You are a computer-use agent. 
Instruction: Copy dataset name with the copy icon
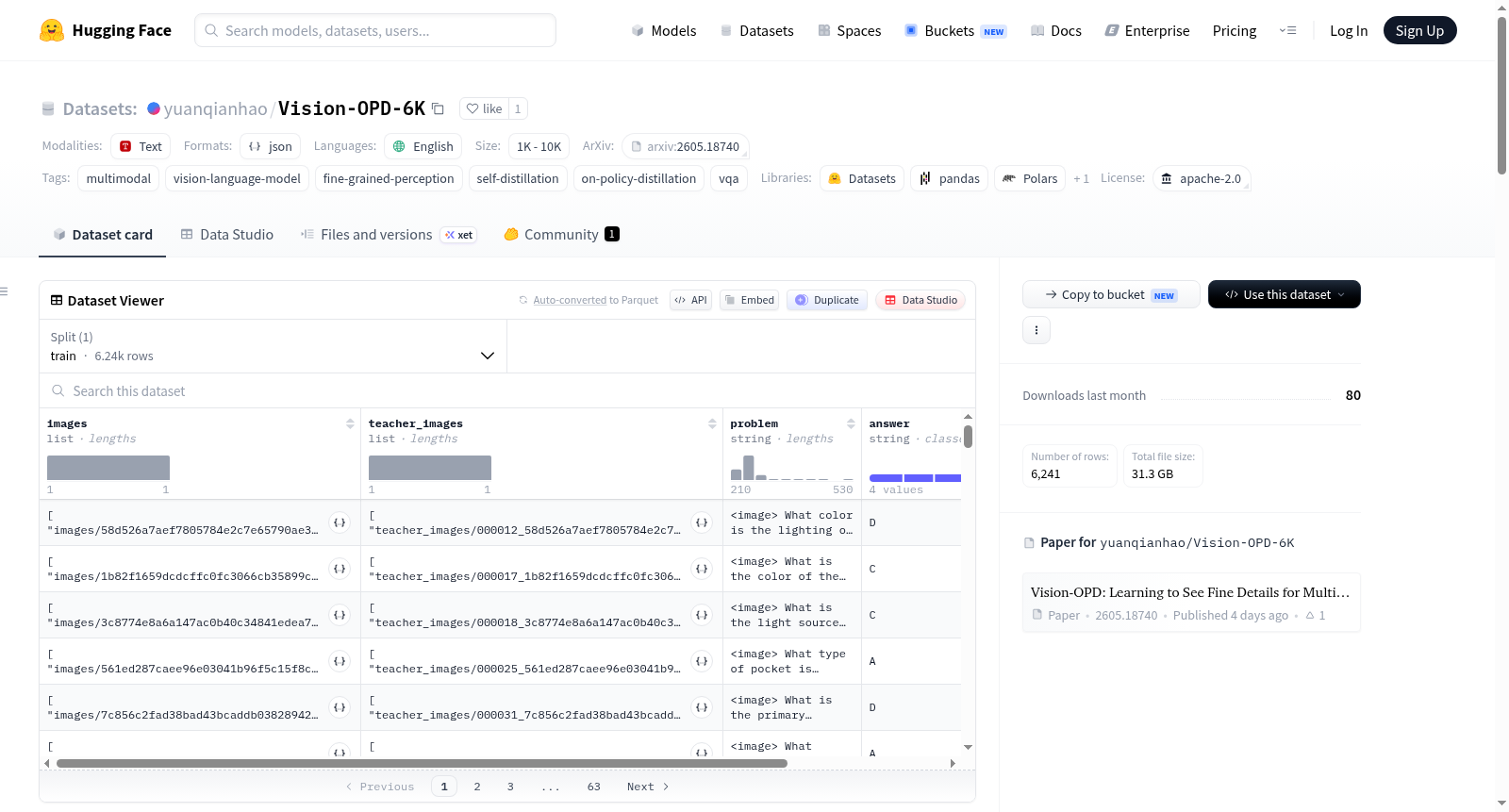pyautogui.click(x=439, y=108)
